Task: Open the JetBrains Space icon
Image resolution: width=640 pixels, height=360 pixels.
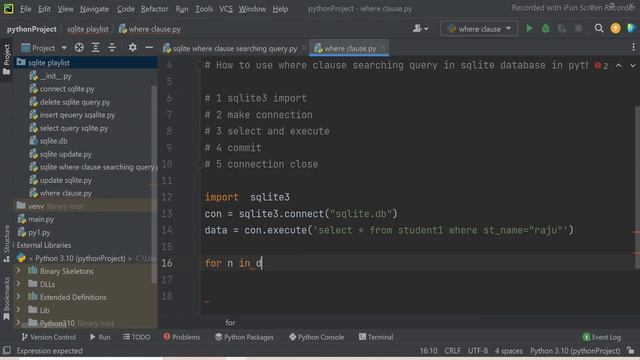Action: pyautogui.click(x=631, y=28)
